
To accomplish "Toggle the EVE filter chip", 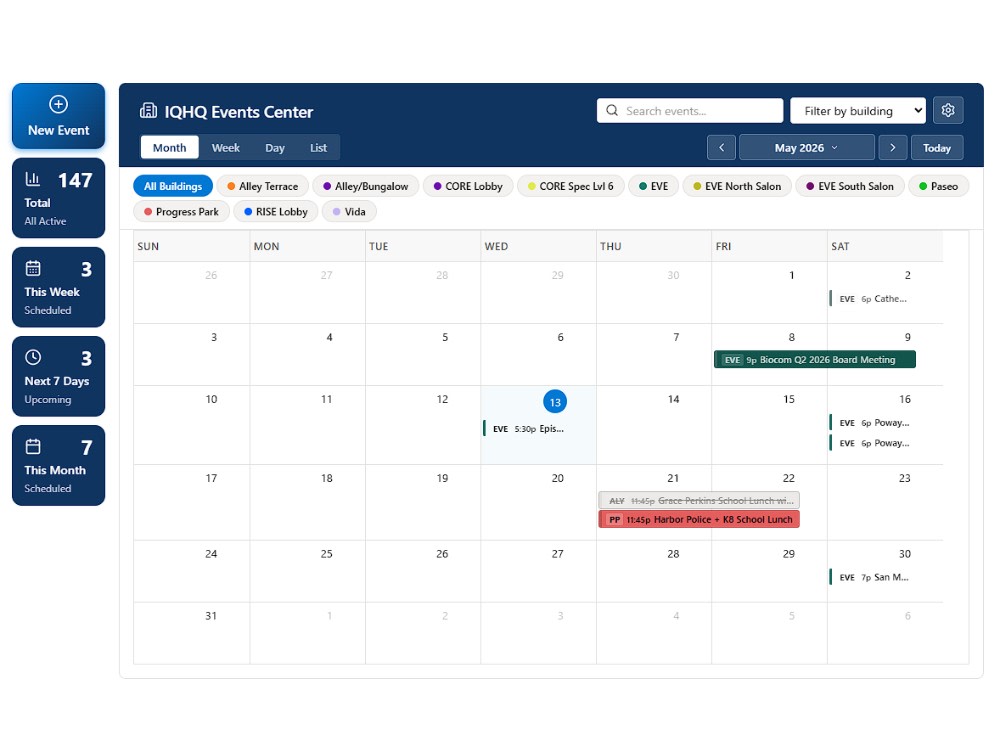I will click(654, 186).
